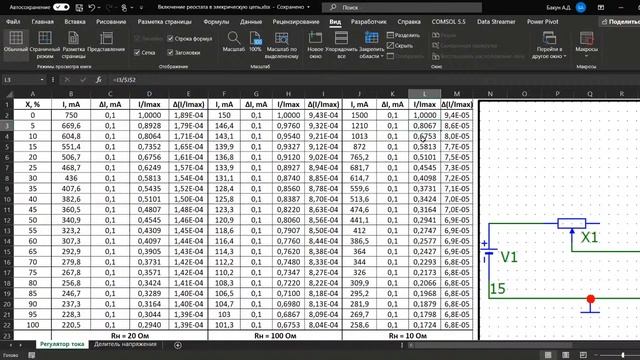640x360 pixels.
Task: Switch to Page Break preview in status bar
Action: (x=583, y=355)
